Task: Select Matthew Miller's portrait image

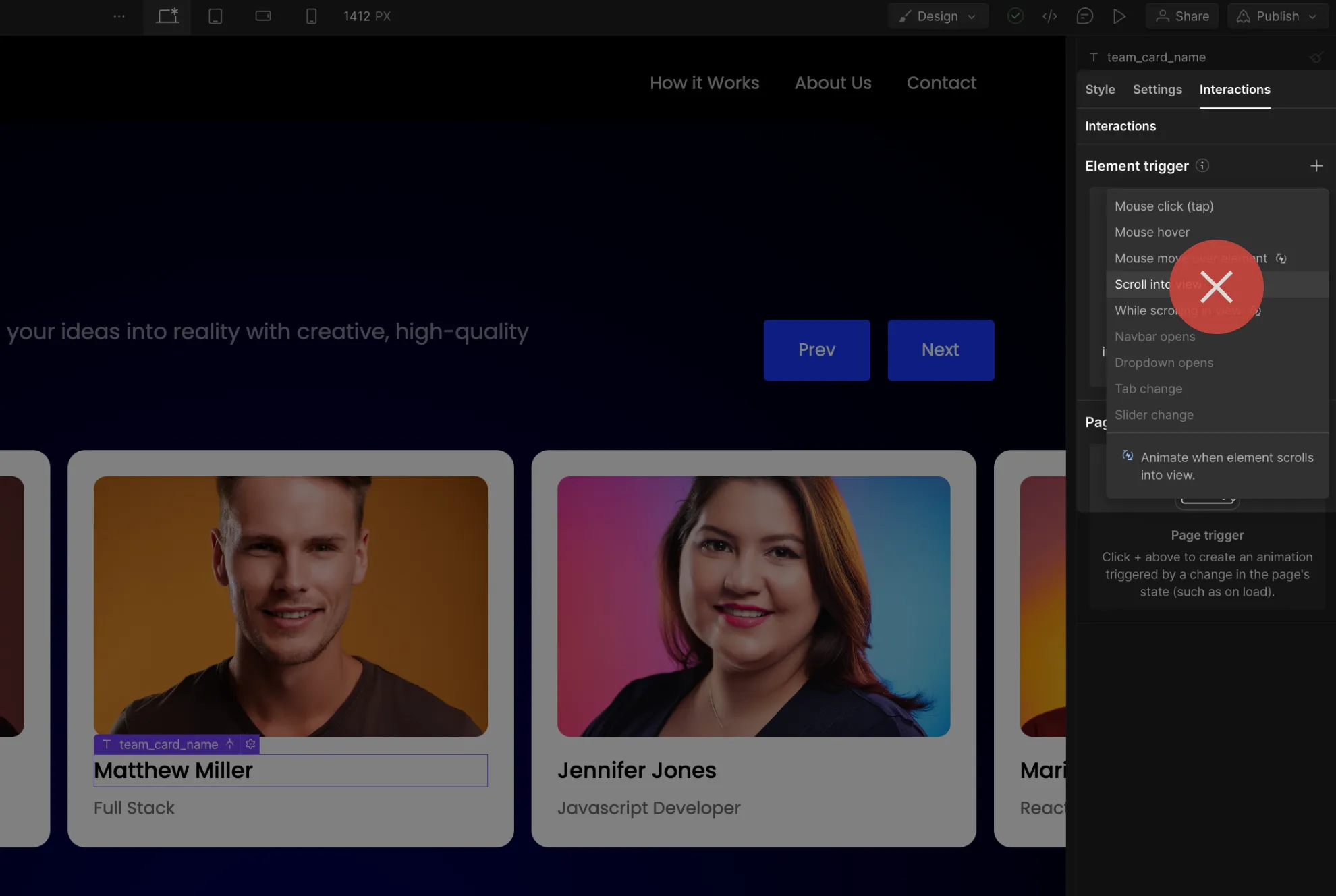Action: click(291, 607)
